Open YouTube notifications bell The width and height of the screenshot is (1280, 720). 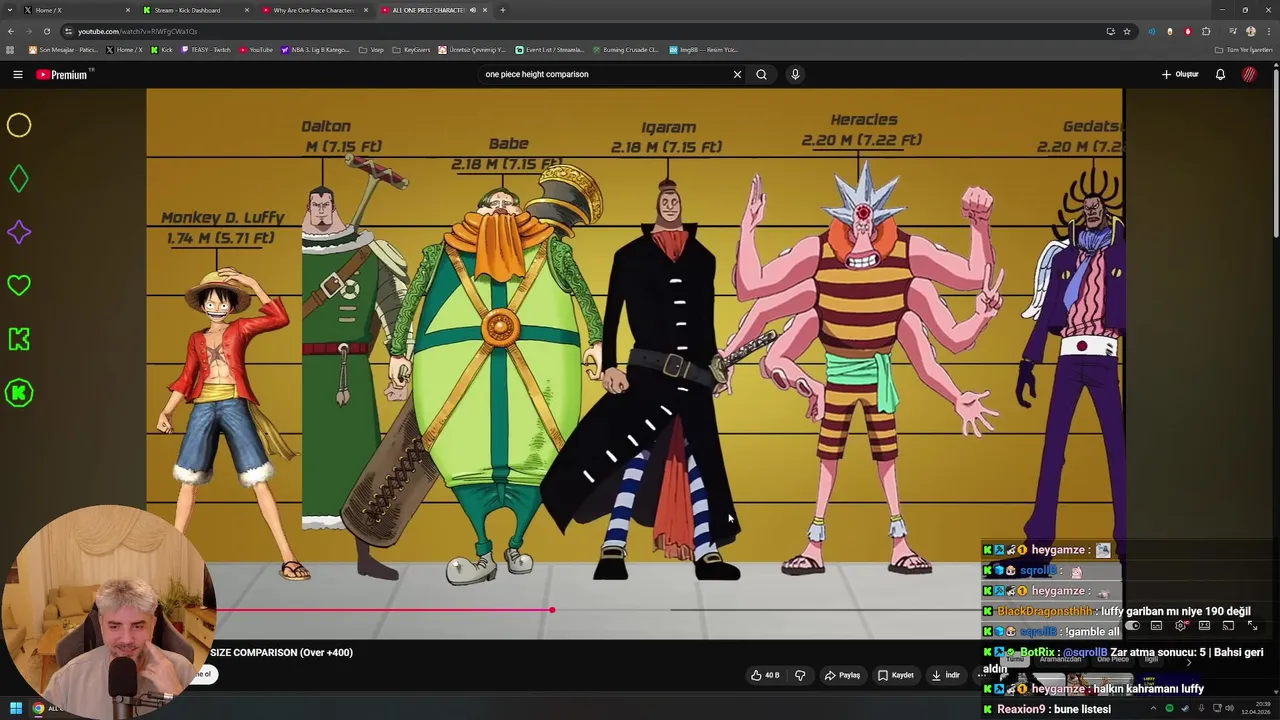[1220, 74]
